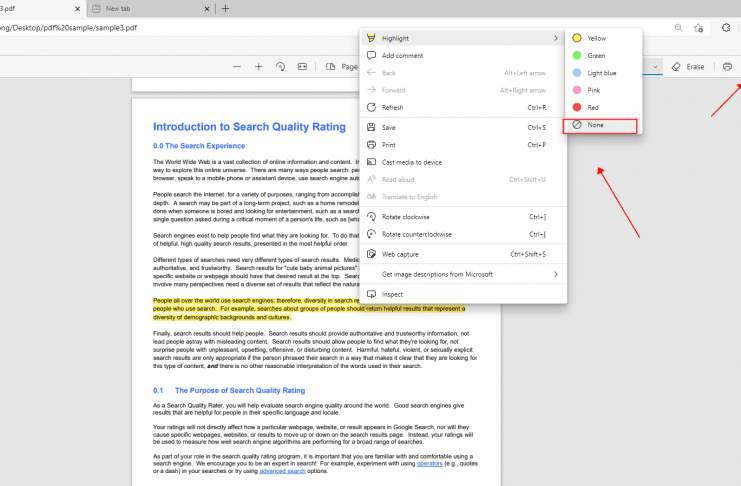Click the Cast media screen icon

(371, 162)
